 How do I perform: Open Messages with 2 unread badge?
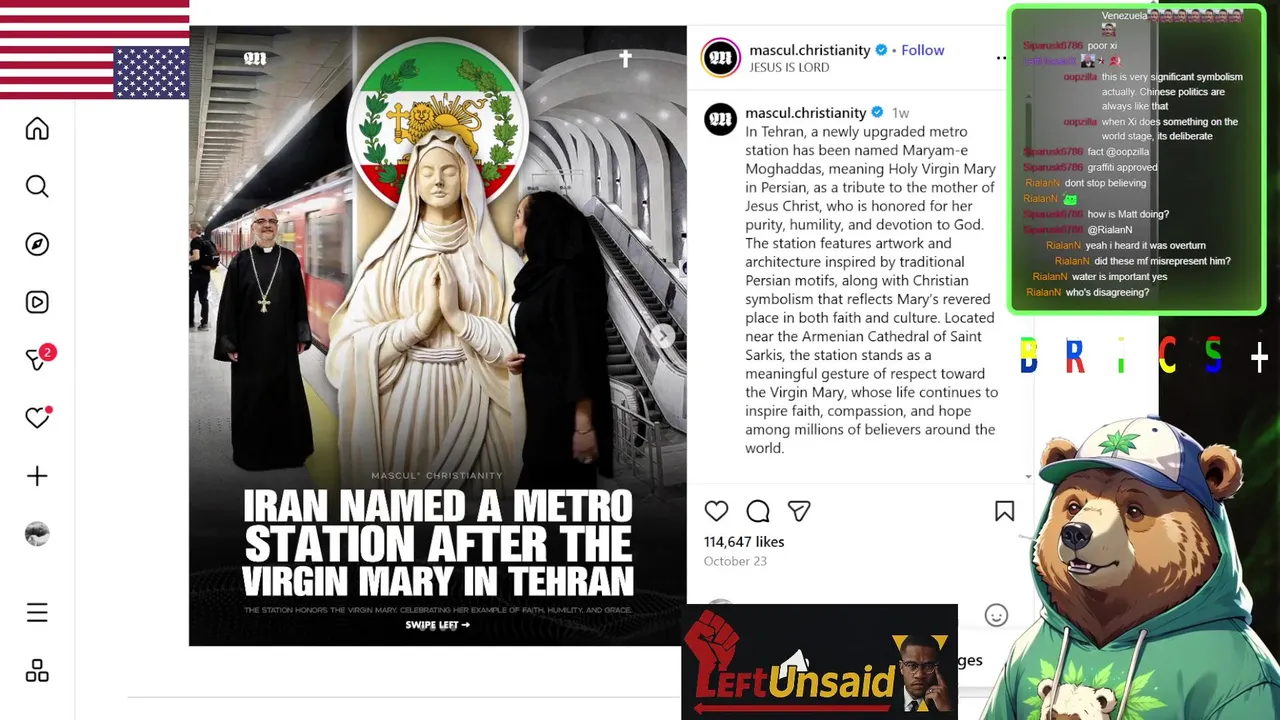click(x=39, y=358)
